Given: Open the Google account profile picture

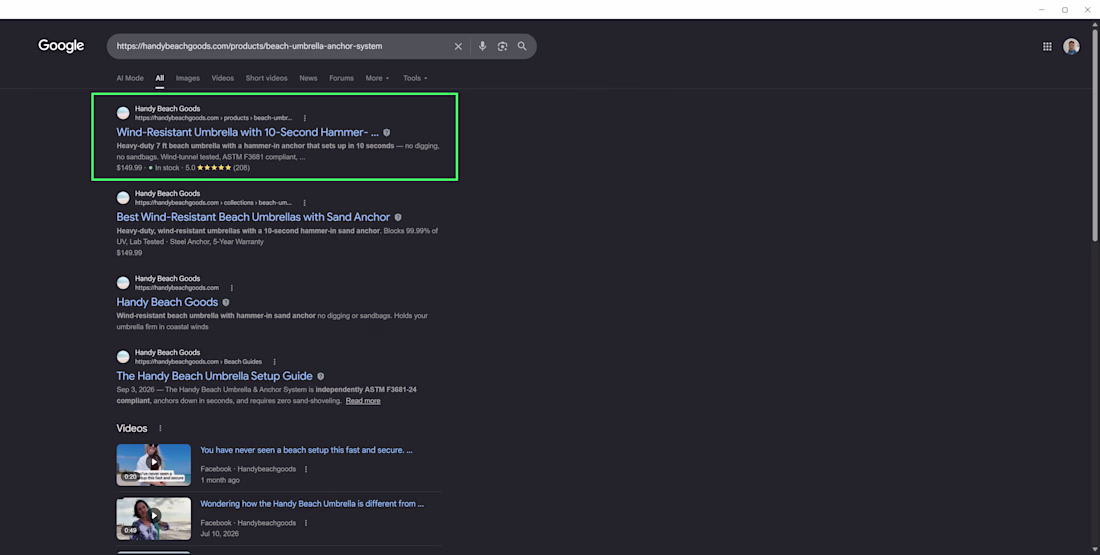Looking at the screenshot, I should (1071, 46).
